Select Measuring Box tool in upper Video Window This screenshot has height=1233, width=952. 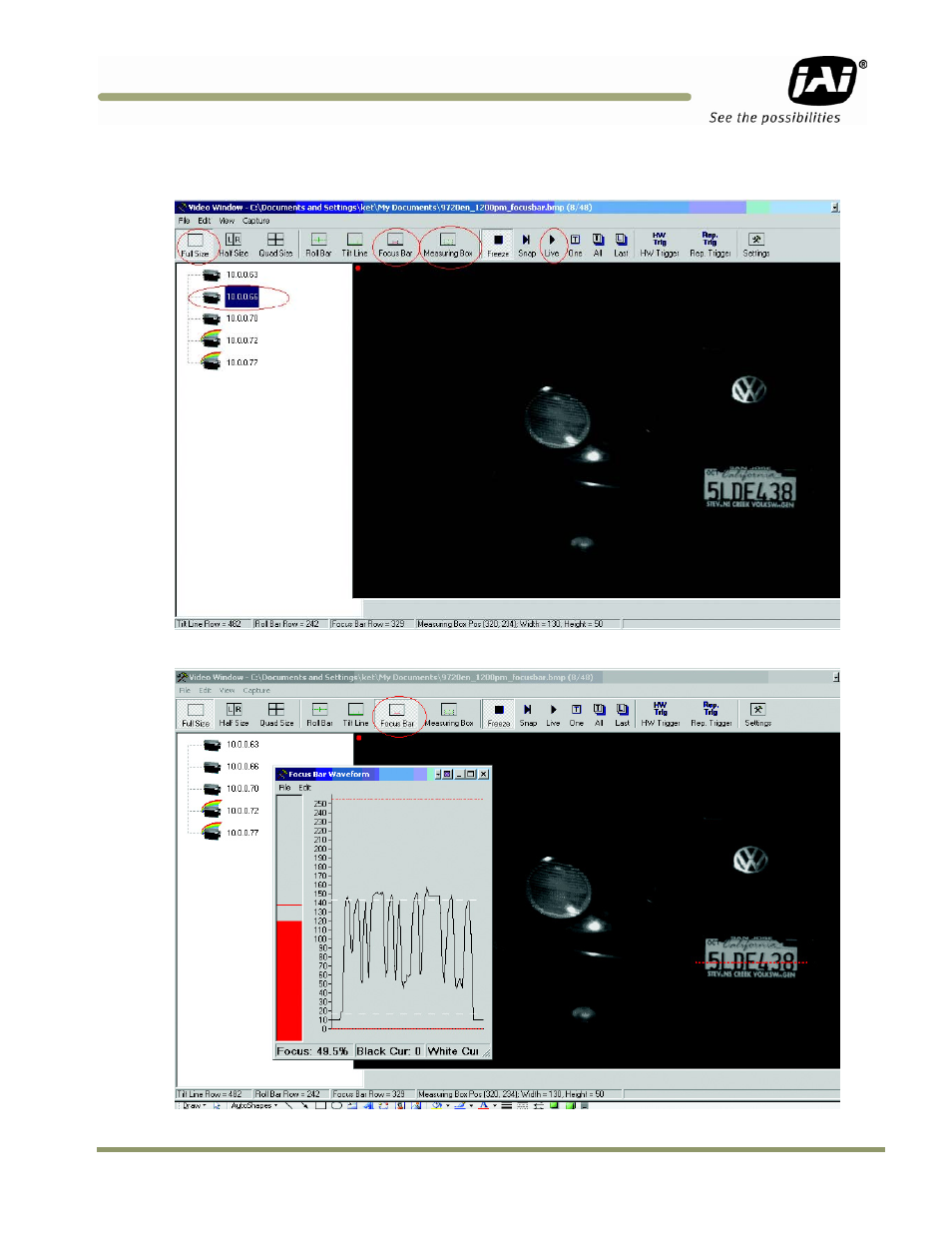click(x=448, y=245)
